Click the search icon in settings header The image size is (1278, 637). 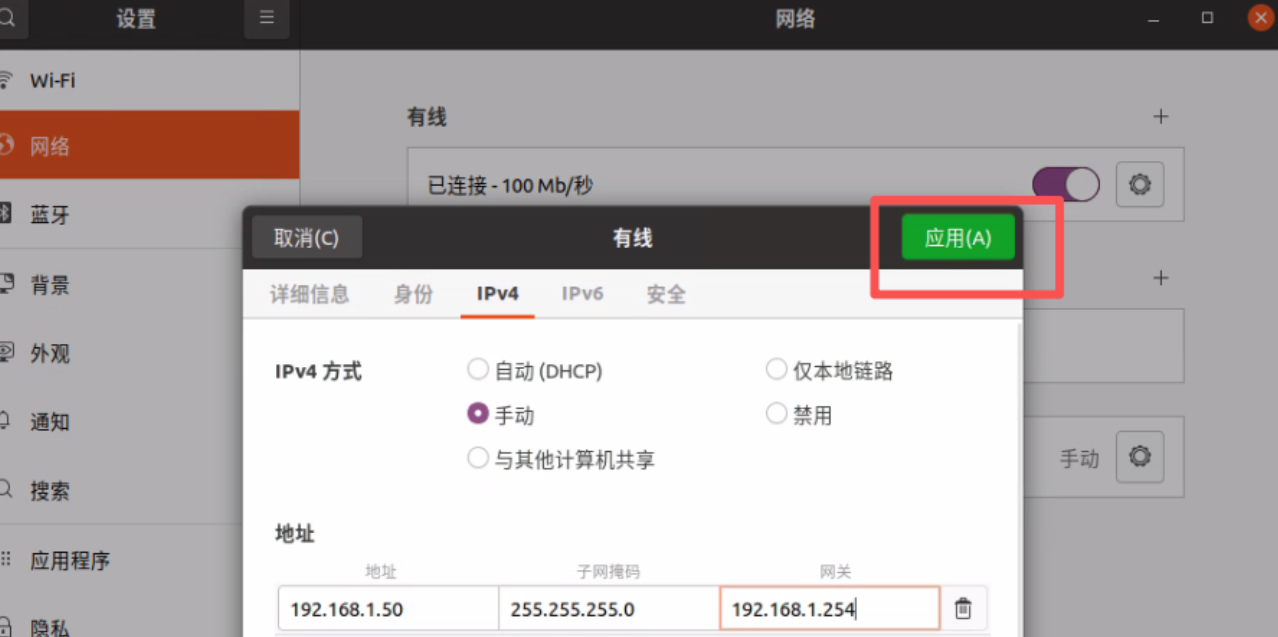[x=8, y=18]
